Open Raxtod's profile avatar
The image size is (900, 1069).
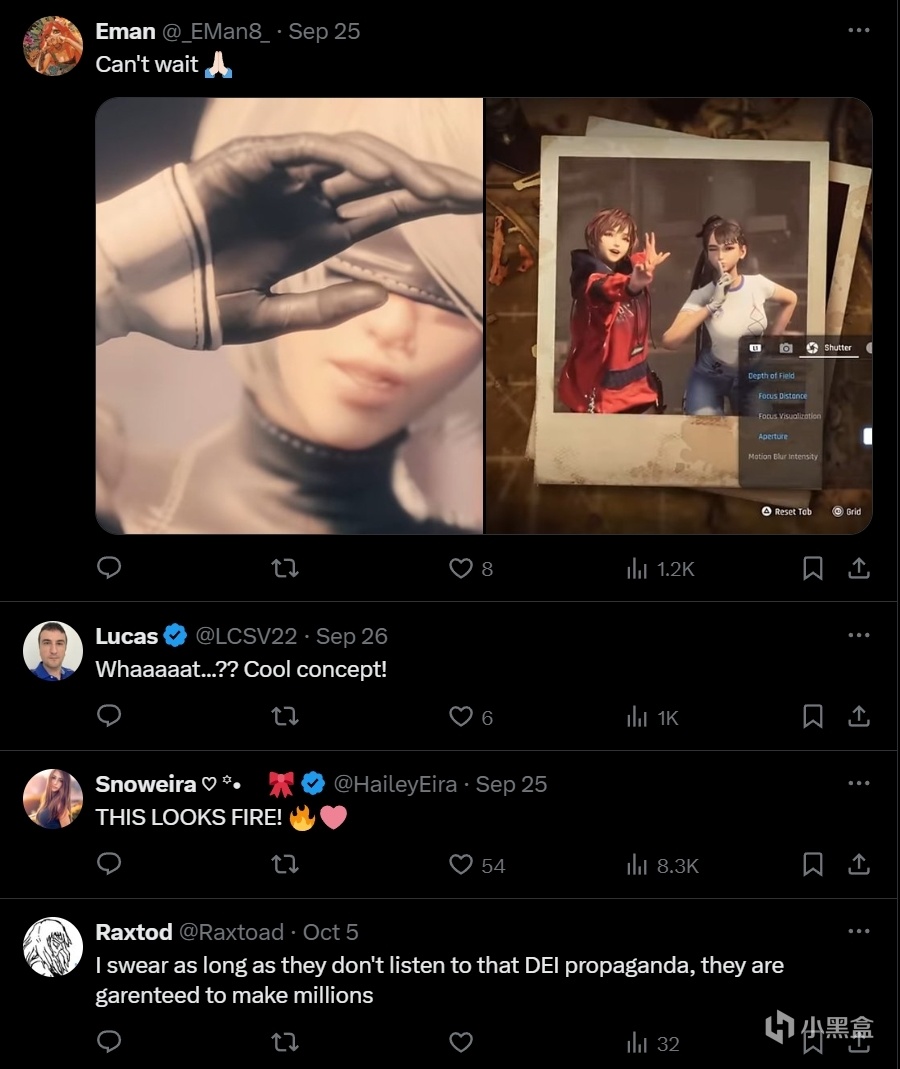(x=52, y=946)
